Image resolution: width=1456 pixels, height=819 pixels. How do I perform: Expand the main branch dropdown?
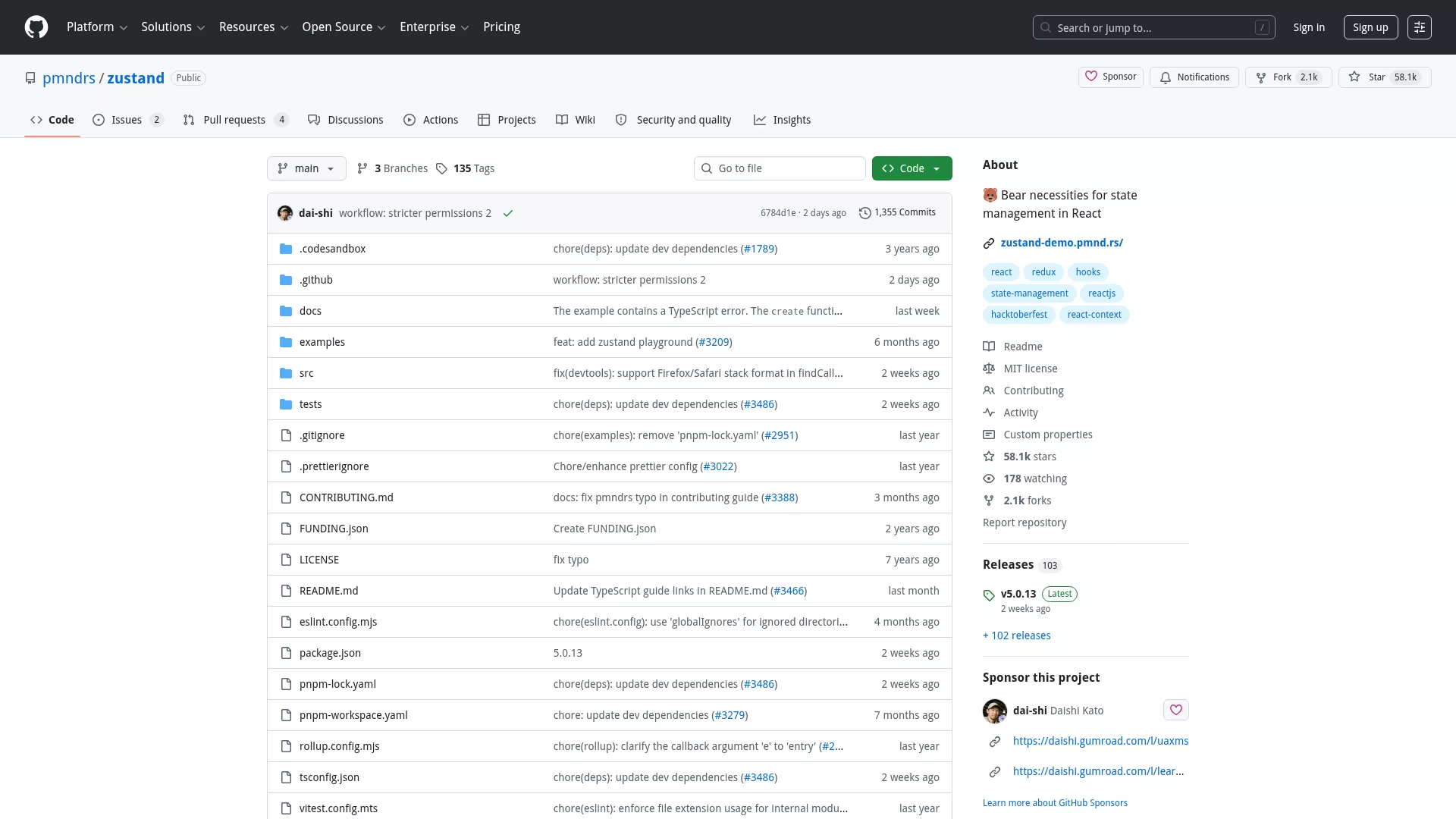click(x=306, y=168)
